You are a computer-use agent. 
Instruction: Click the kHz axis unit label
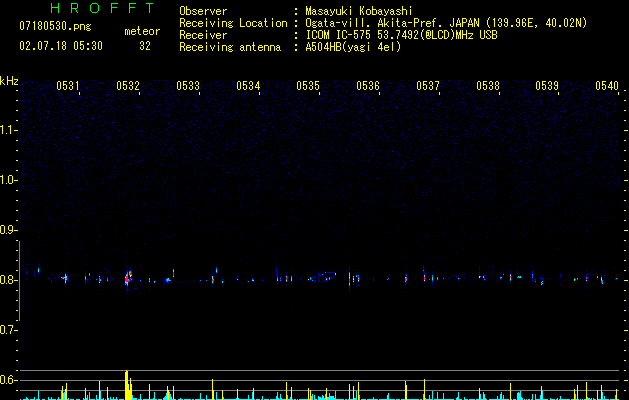click(x=9, y=81)
